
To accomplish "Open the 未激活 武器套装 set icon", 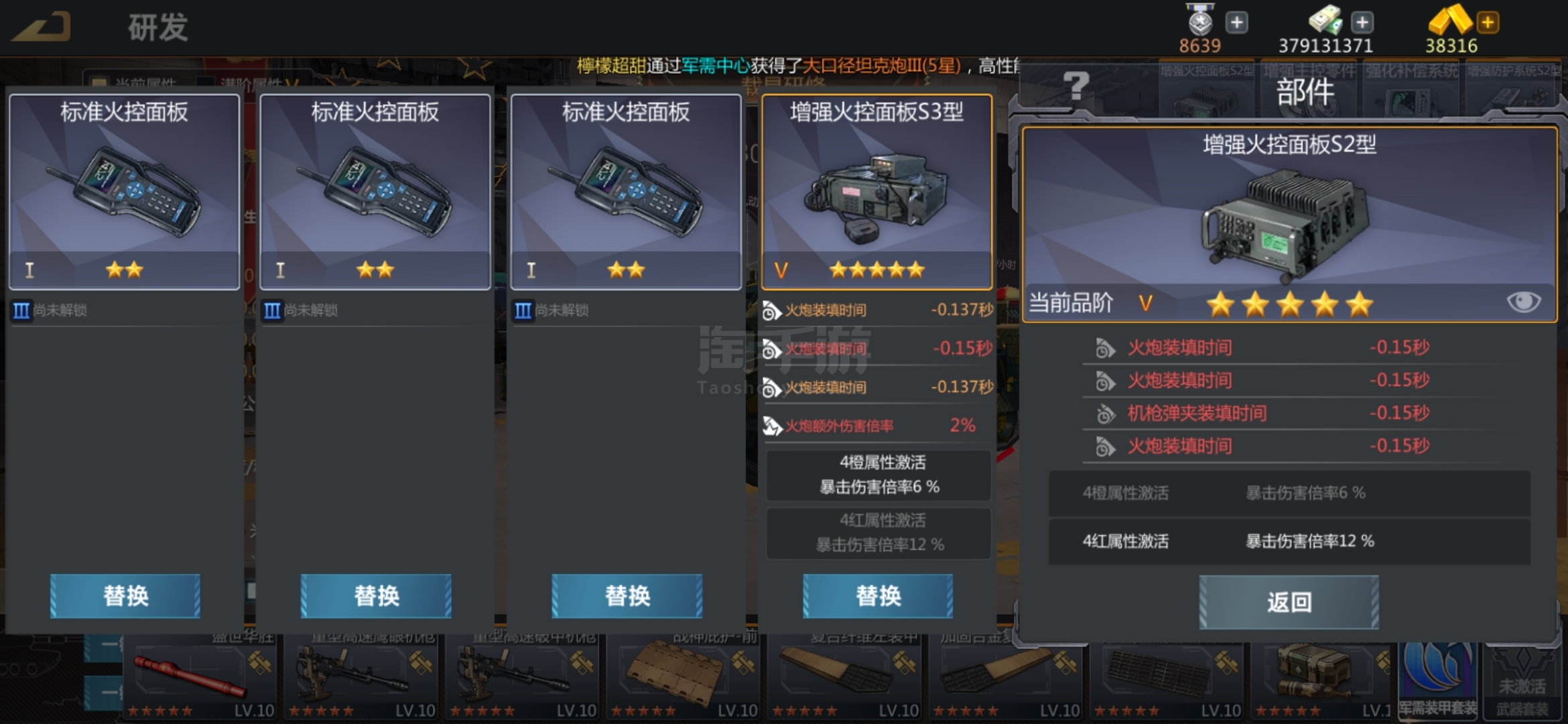I will point(1522,680).
